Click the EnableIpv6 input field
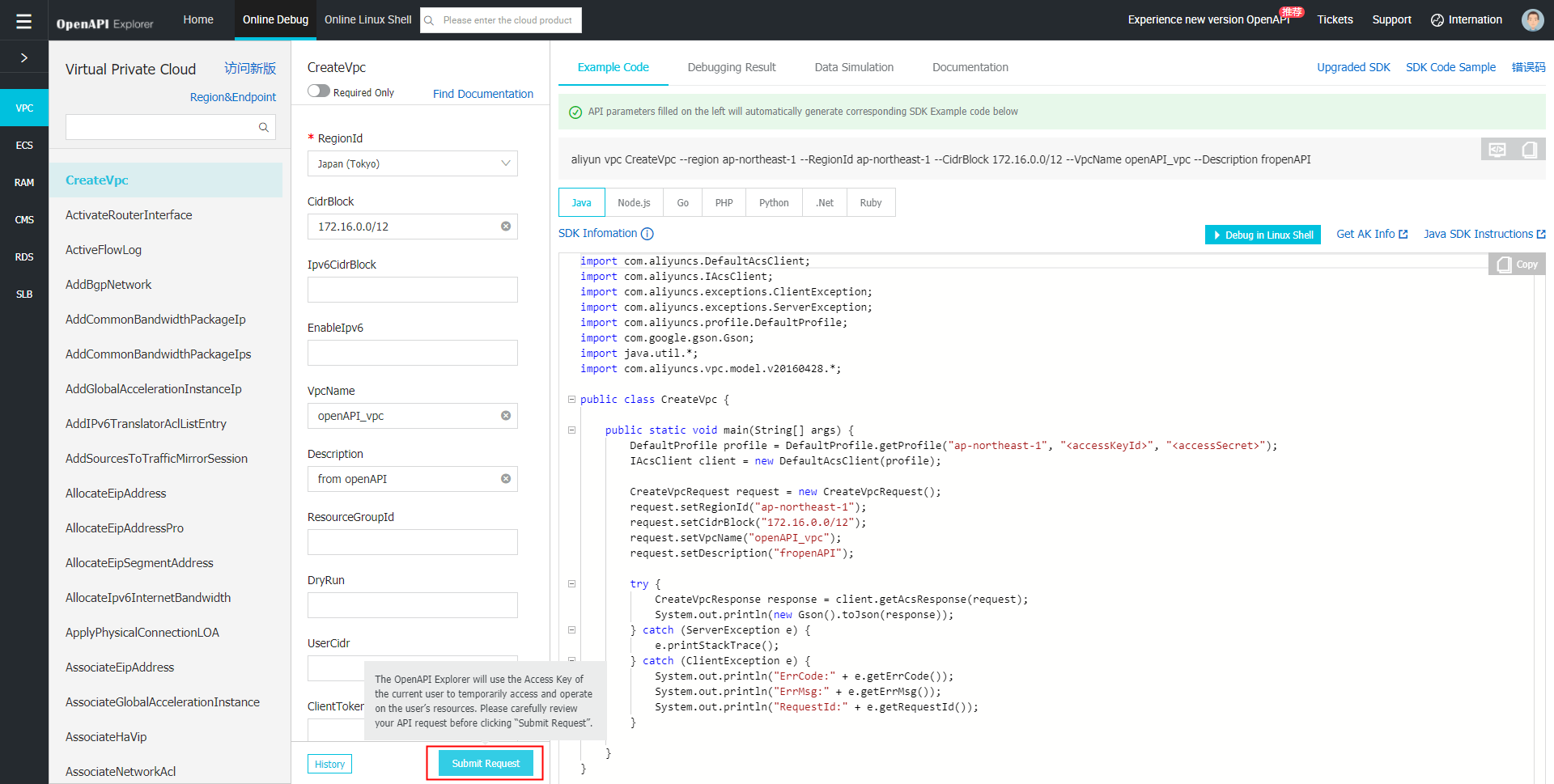 coord(413,353)
